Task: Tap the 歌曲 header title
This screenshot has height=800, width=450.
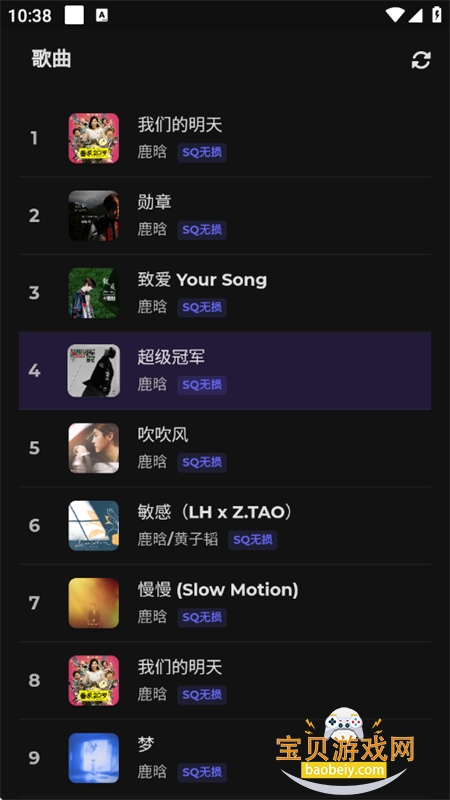Action: [51, 59]
